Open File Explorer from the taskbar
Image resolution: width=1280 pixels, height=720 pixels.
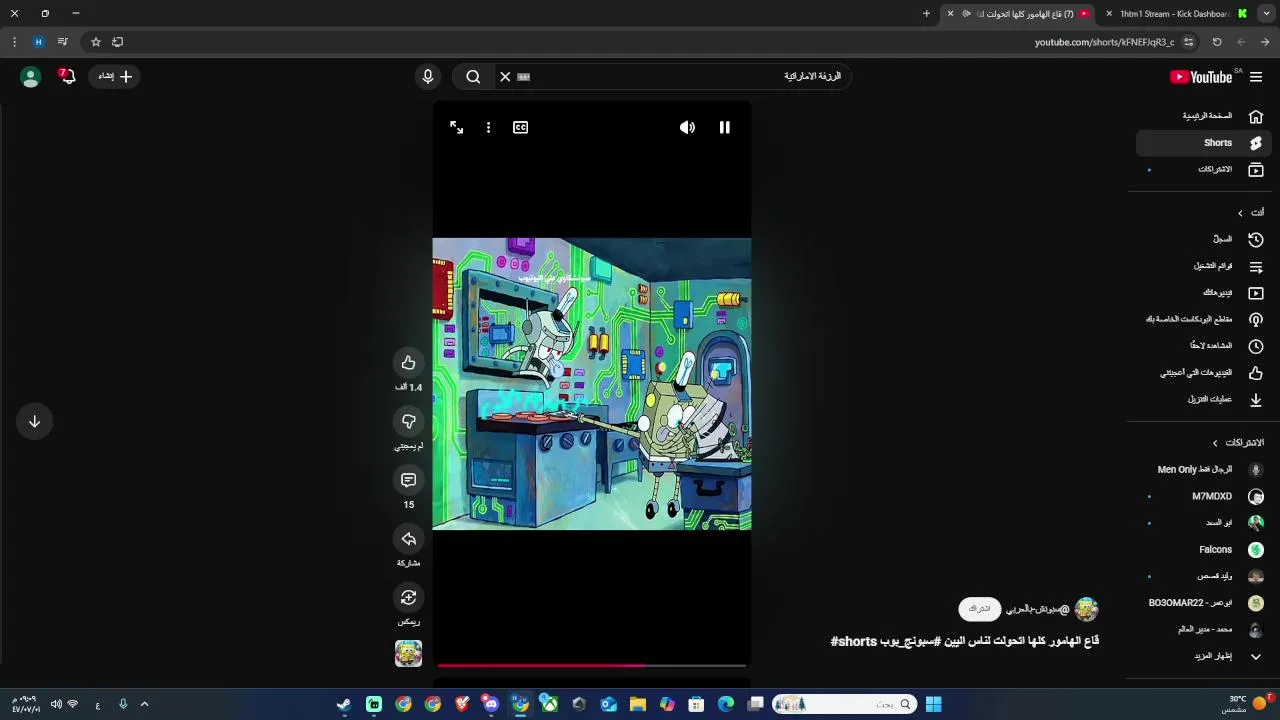pyautogui.click(x=638, y=704)
